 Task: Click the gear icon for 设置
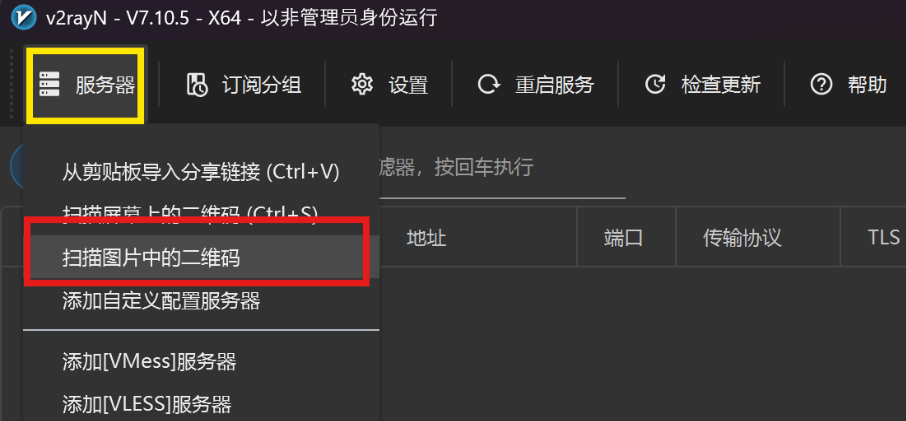(362, 85)
